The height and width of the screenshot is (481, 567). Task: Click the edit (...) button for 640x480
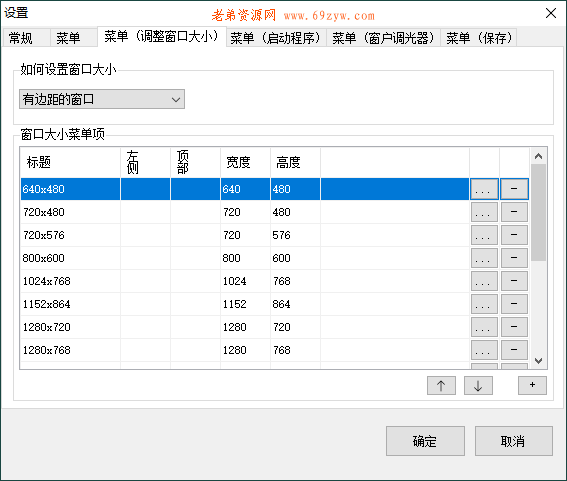coord(484,189)
